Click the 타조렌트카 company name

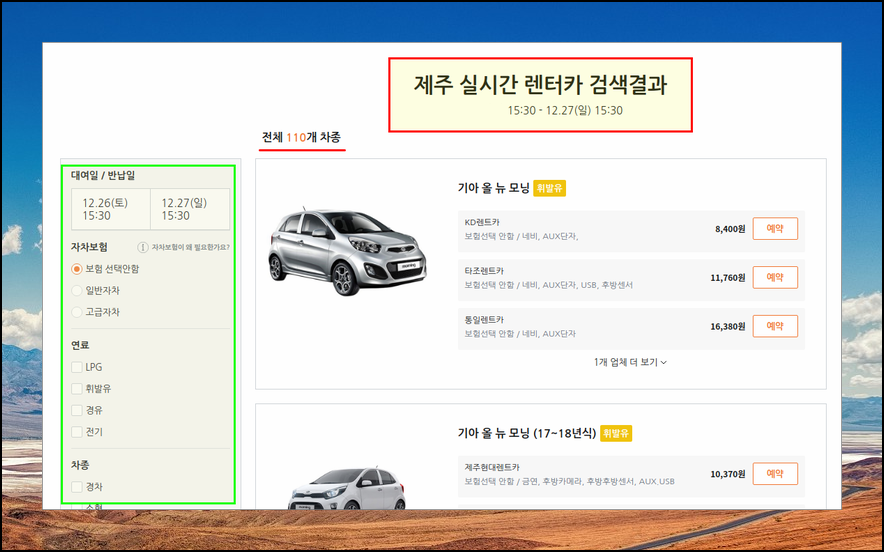(484, 271)
